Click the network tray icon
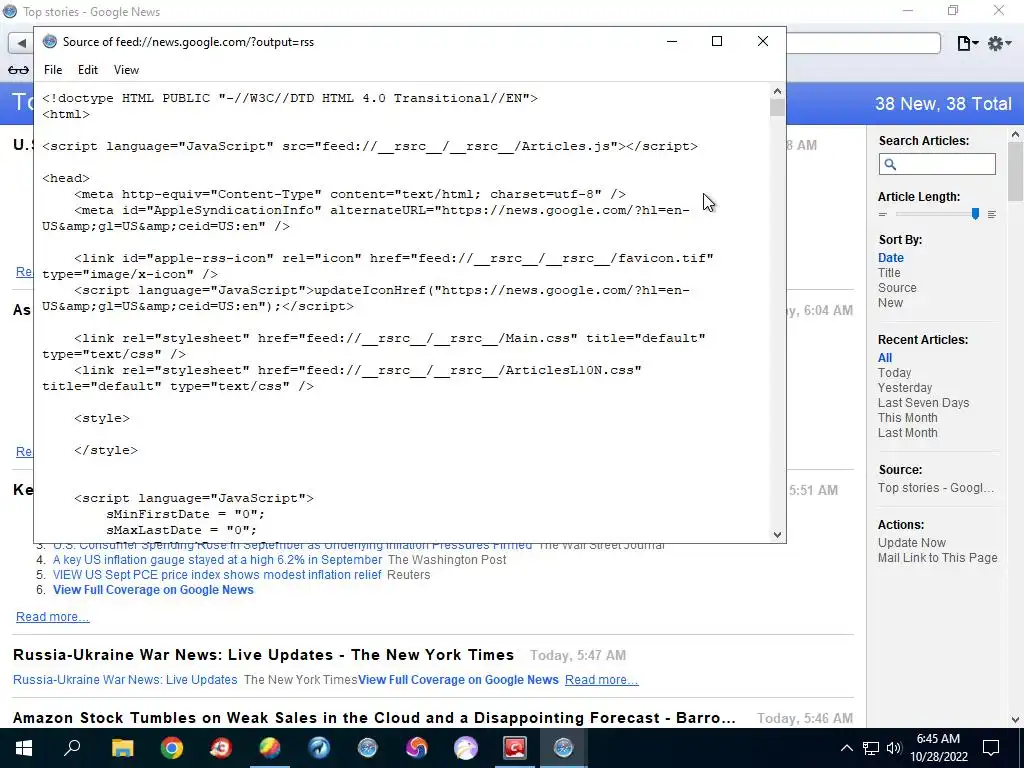 tap(871, 748)
